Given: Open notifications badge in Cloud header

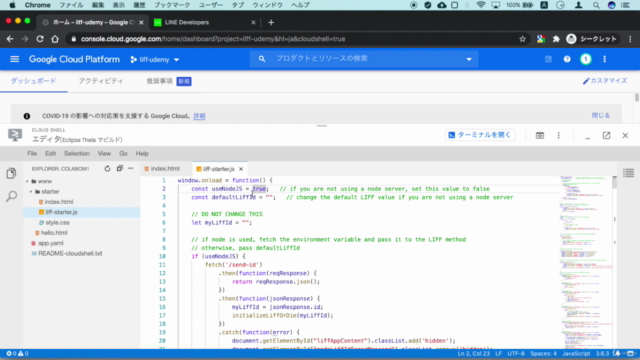Looking at the screenshot, I should 586,60.
